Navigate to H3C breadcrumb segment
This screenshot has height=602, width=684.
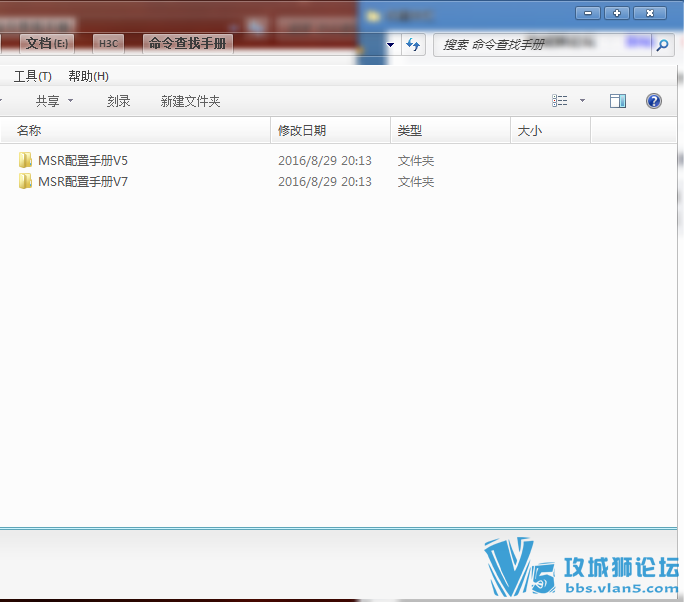coord(108,44)
